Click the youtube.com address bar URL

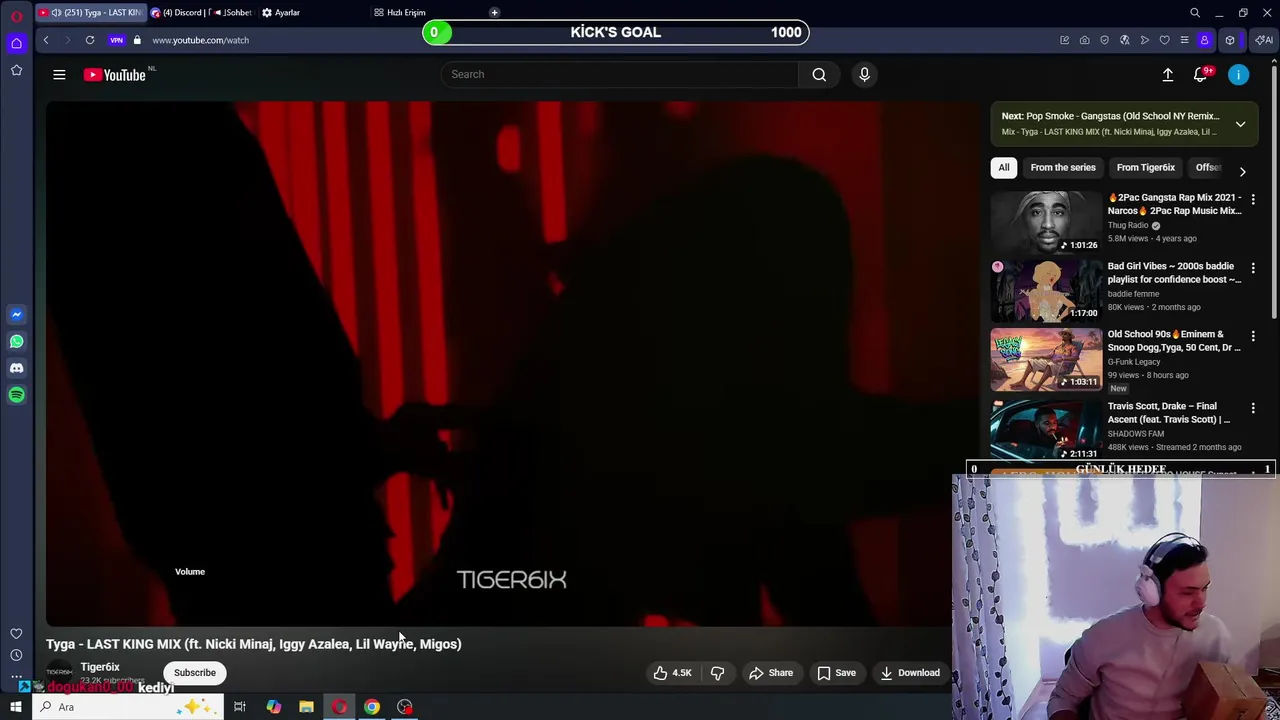200,40
